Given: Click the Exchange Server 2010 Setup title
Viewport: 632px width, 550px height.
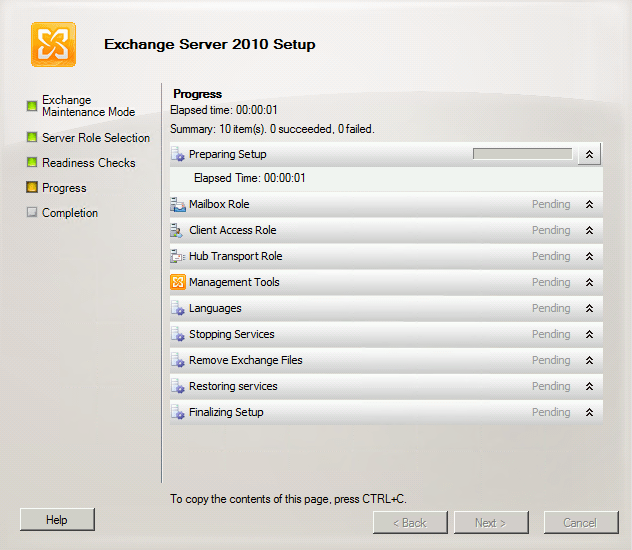Looking at the screenshot, I should 210,44.
